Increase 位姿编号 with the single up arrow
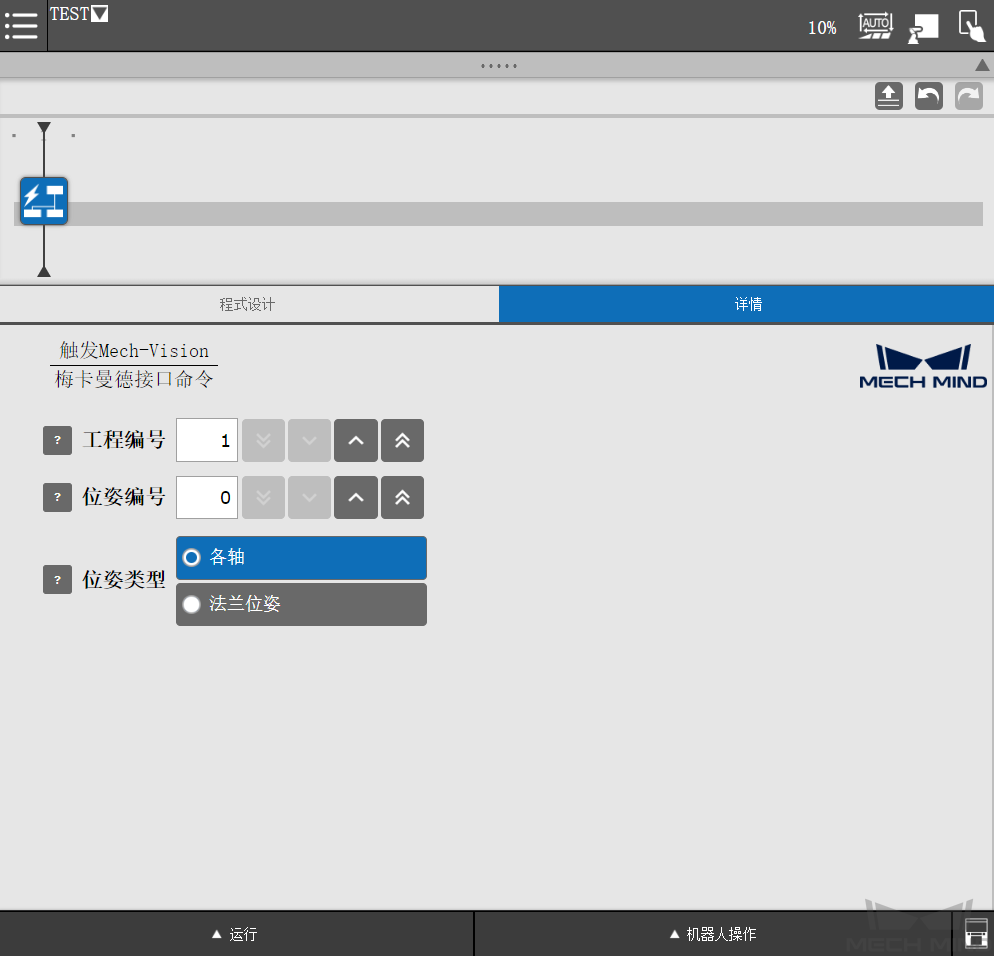Screen dimensions: 994x956 (356, 497)
